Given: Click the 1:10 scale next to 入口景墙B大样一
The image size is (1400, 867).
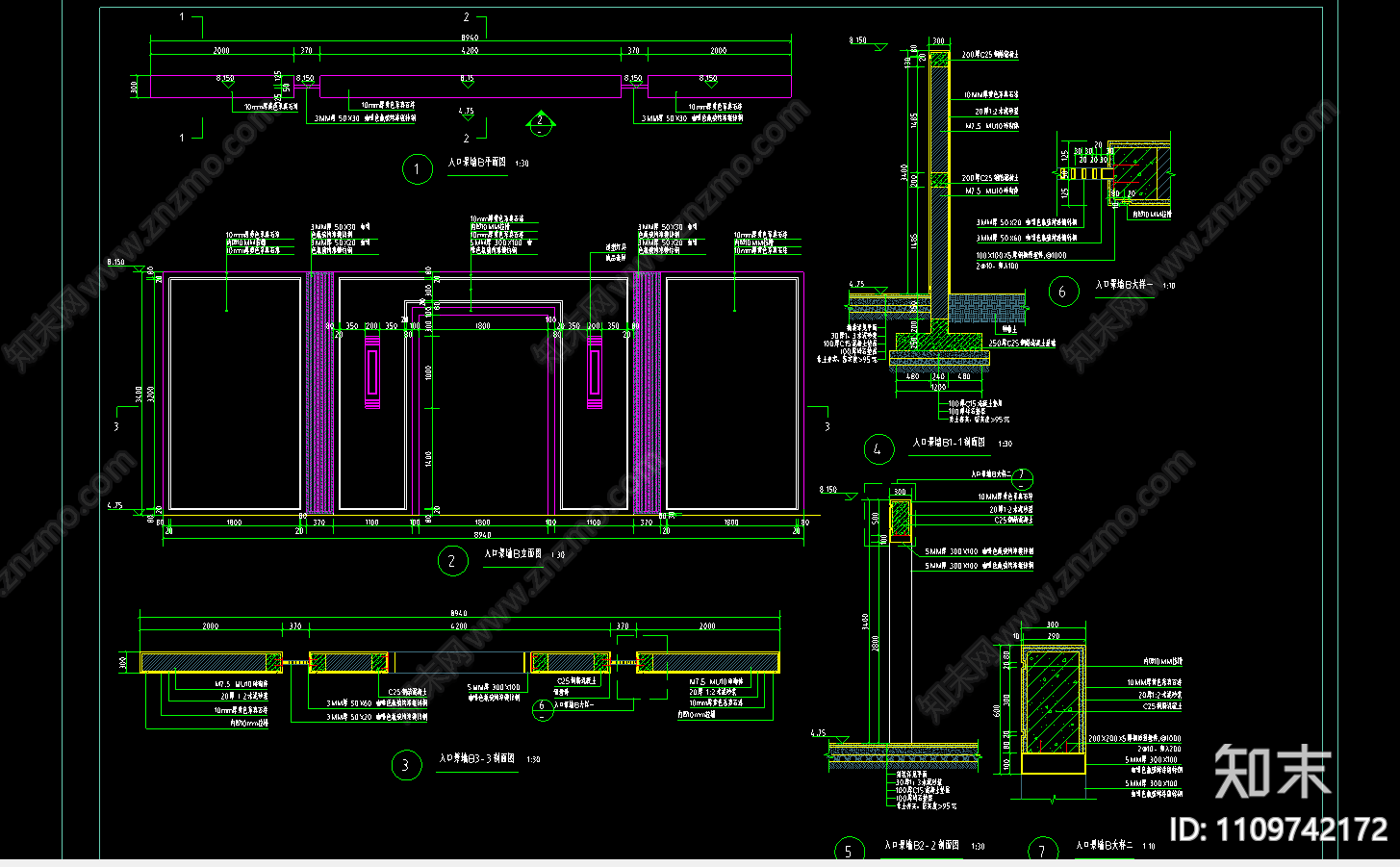Looking at the screenshot, I should [x=1168, y=286].
